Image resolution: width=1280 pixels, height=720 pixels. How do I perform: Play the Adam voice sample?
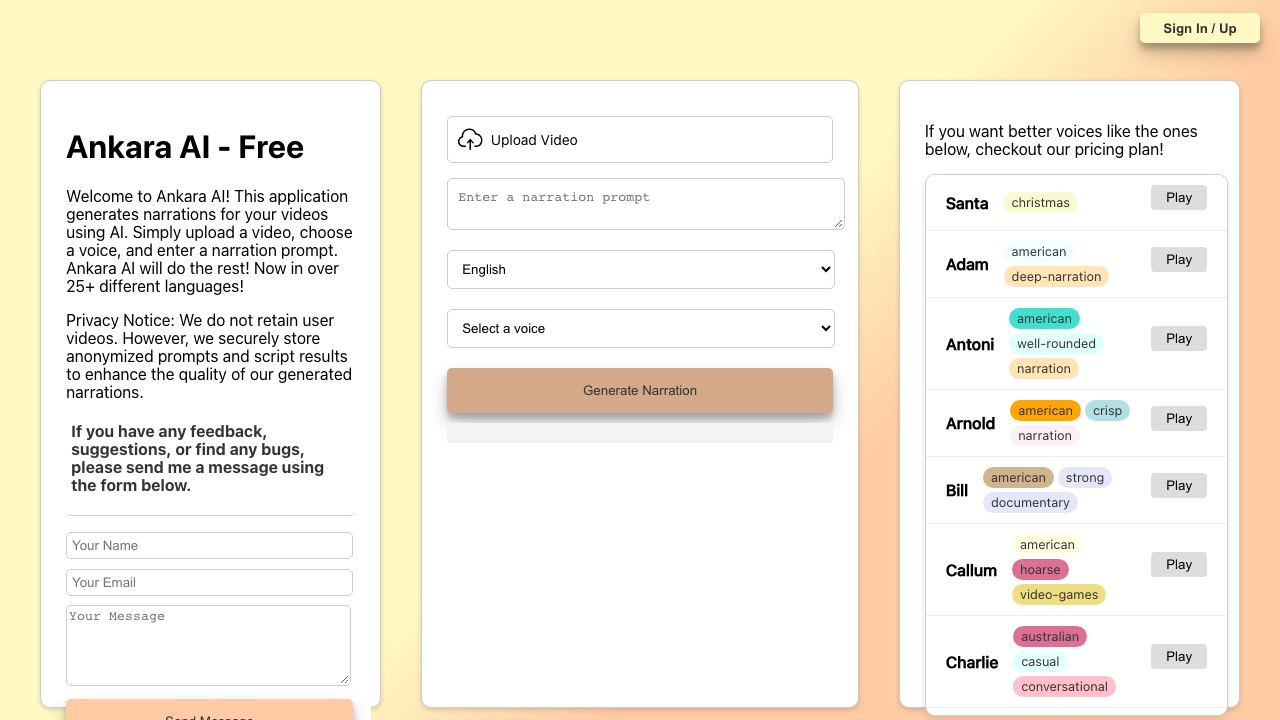point(1179,259)
